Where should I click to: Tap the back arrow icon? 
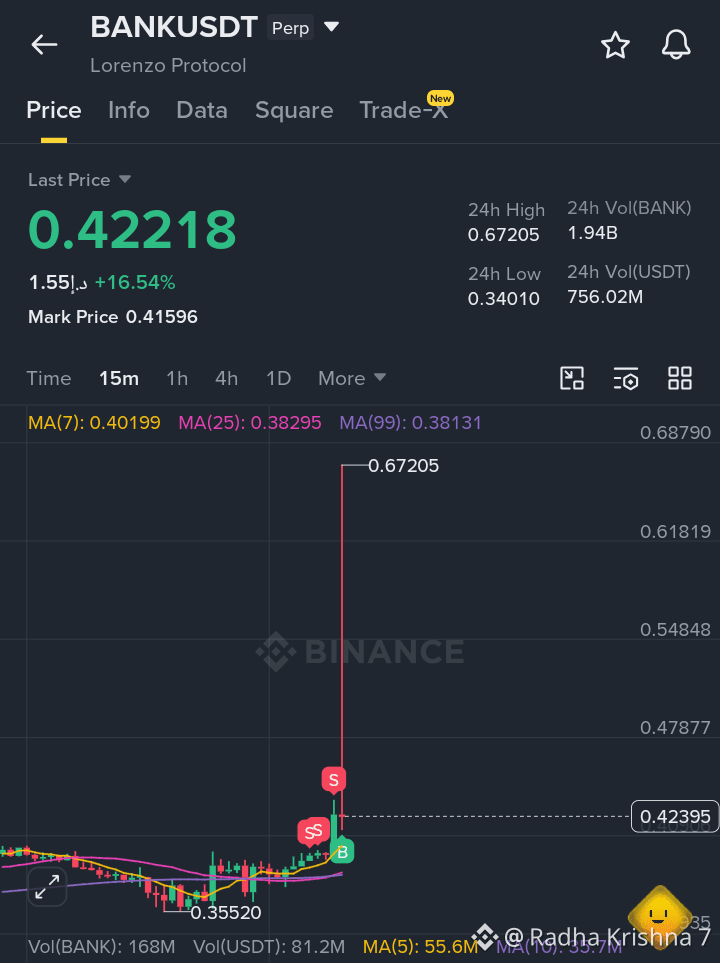tap(44, 45)
